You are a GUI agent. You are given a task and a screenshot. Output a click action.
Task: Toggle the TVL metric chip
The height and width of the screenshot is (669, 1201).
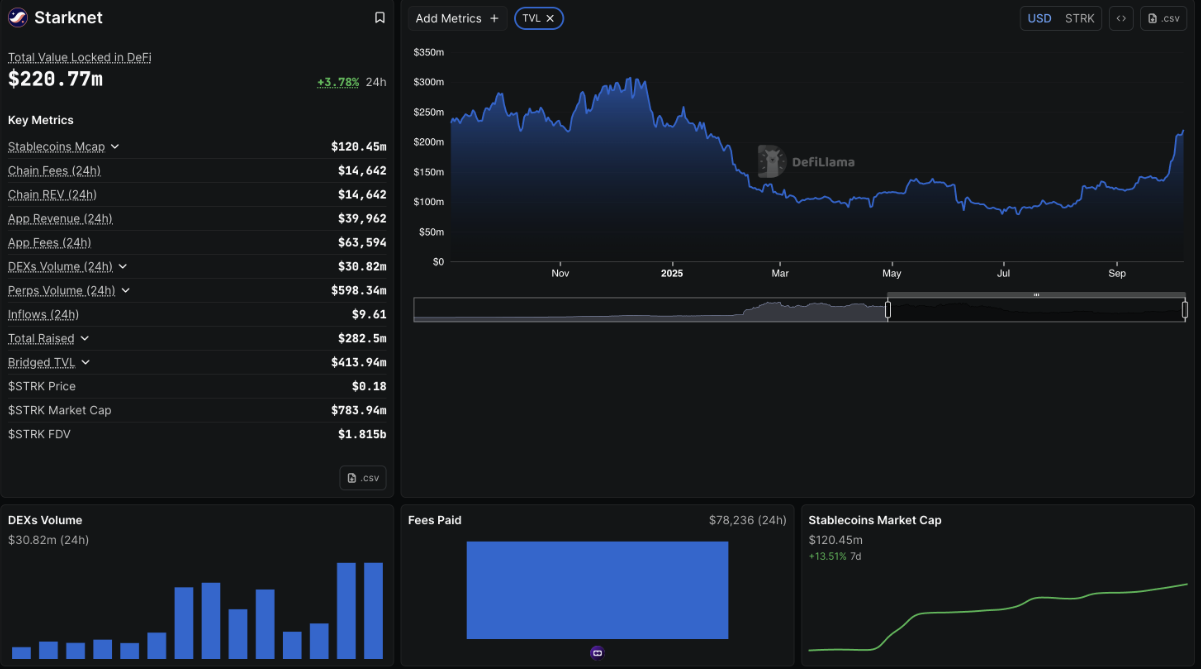pyautogui.click(x=531, y=18)
